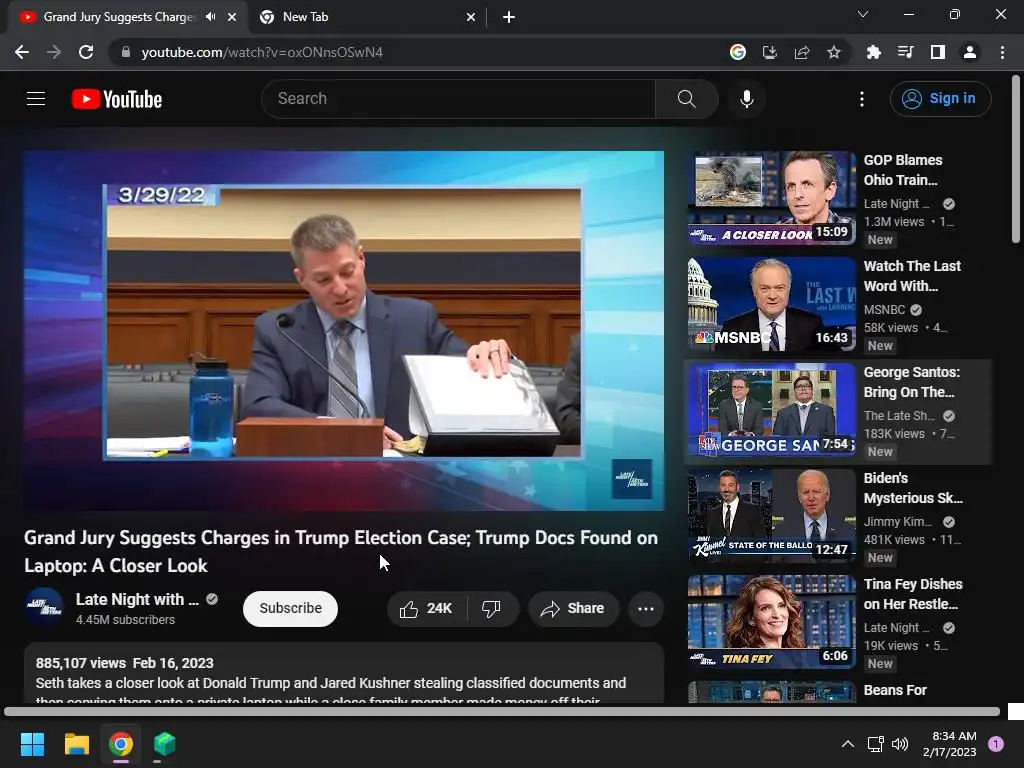Open Windows Start menu
The width and height of the screenshot is (1024, 768).
click(32, 744)
